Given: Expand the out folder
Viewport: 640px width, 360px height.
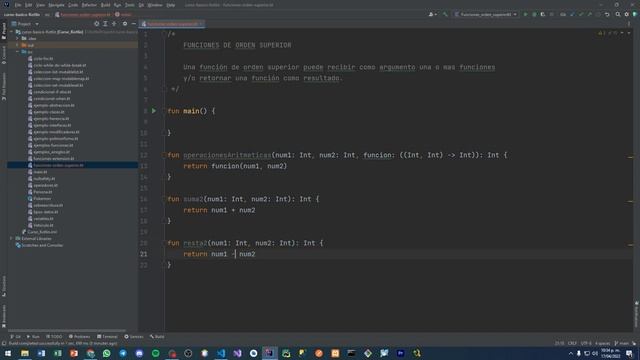Looking at the screenshot, I should click(x=18, y=45).
